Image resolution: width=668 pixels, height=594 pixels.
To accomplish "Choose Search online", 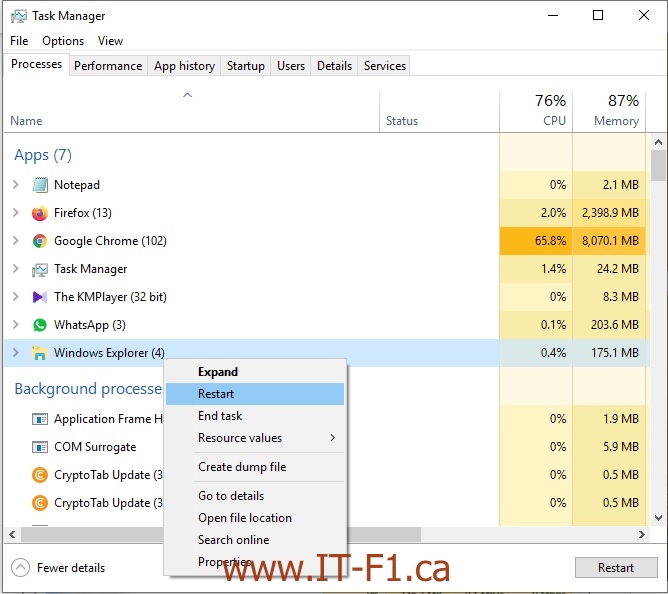I will (255, 540).
